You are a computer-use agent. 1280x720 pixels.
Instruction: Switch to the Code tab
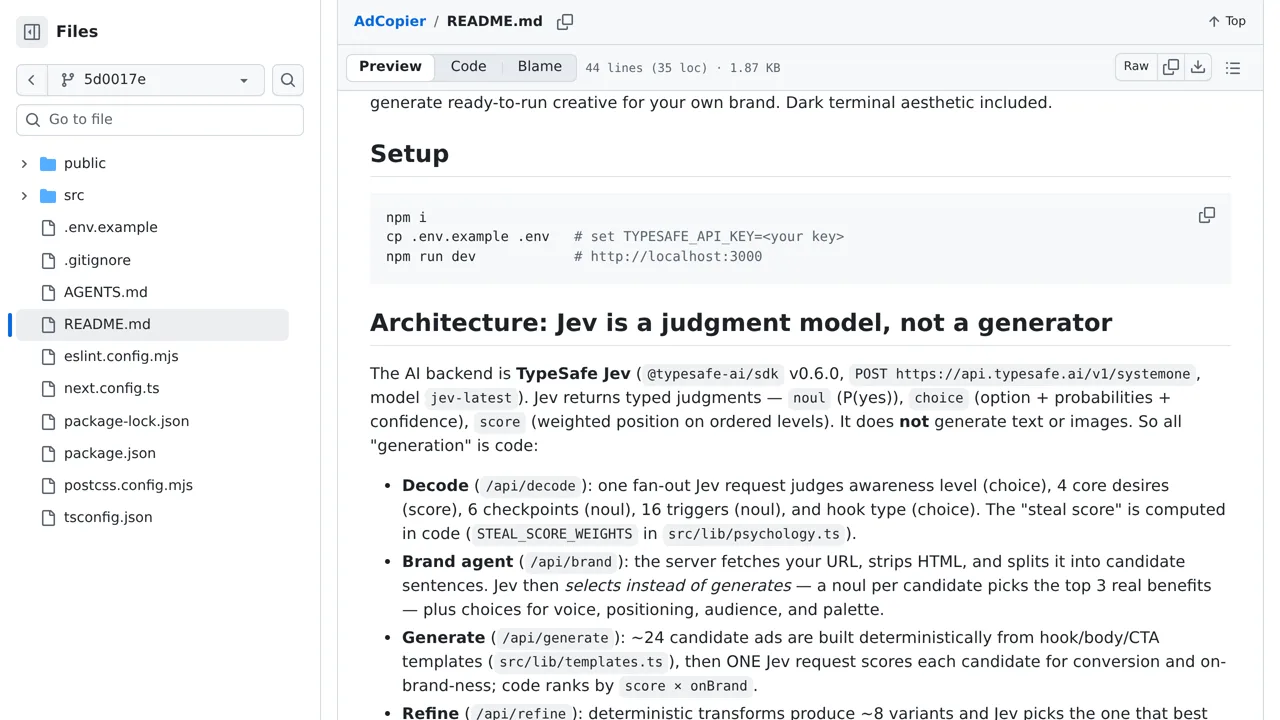[x=468, y=67]
